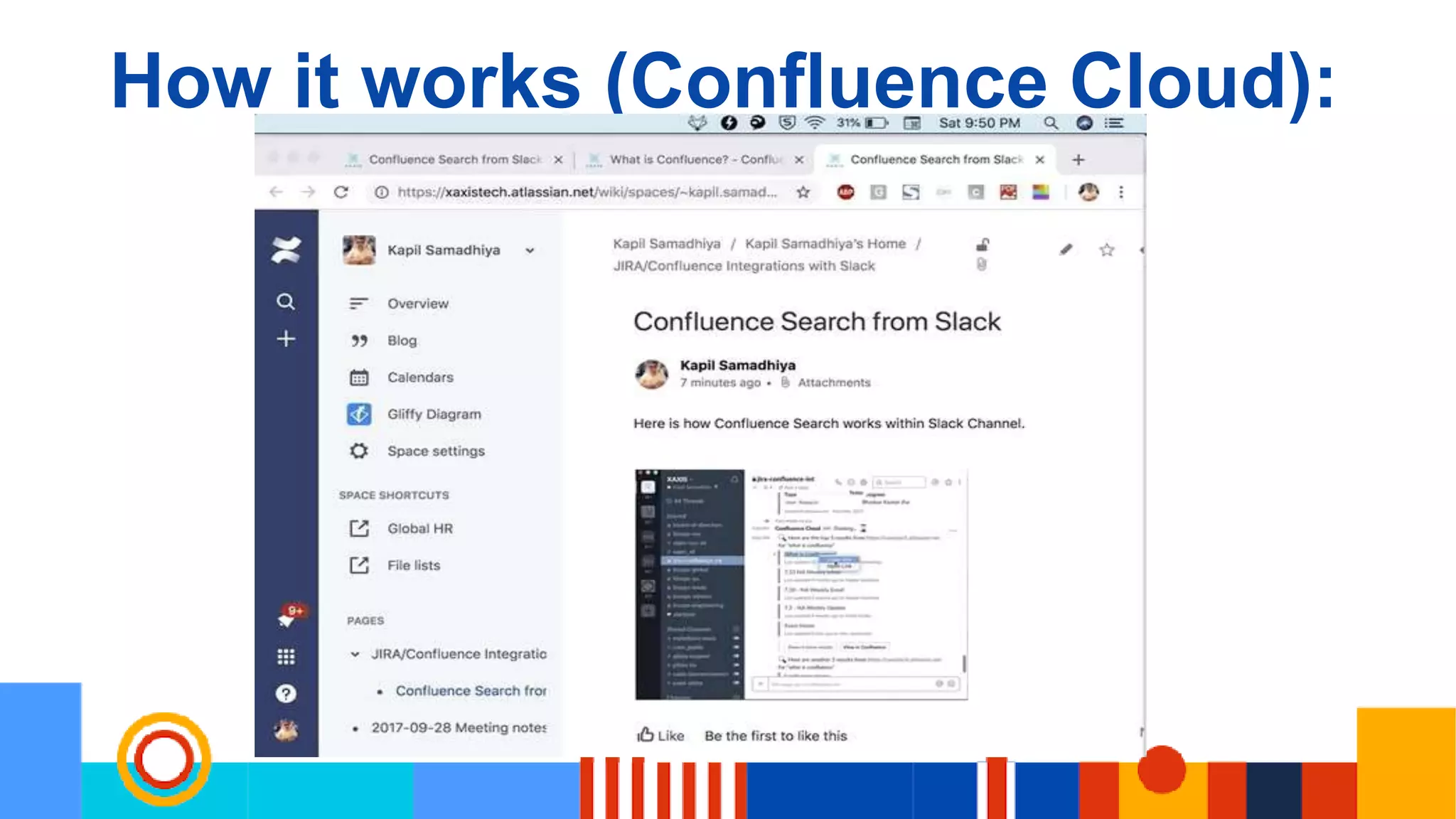The image size is (1456, 819).
Task: Click Kapil Samadhiya's Home breadcrumb
Action: [825, 244]
